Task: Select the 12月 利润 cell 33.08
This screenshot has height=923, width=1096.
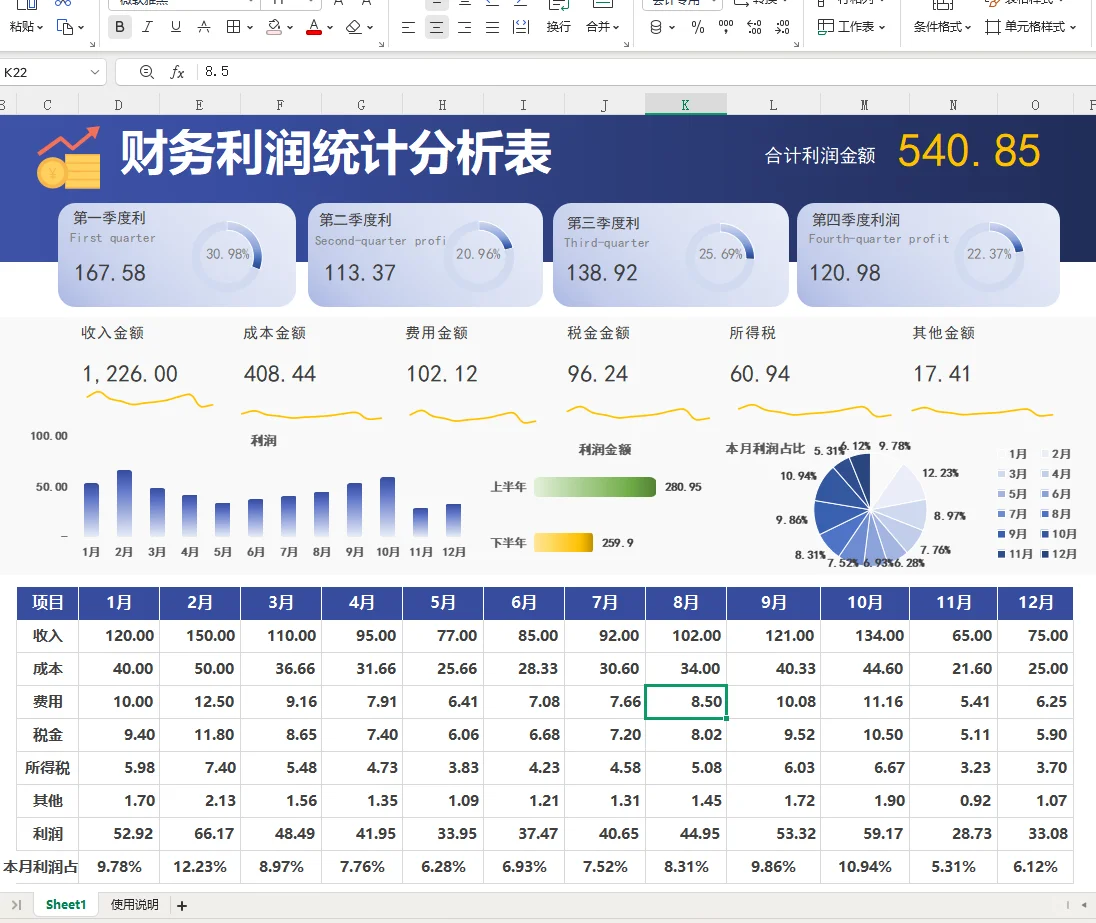Action: 1035,833
